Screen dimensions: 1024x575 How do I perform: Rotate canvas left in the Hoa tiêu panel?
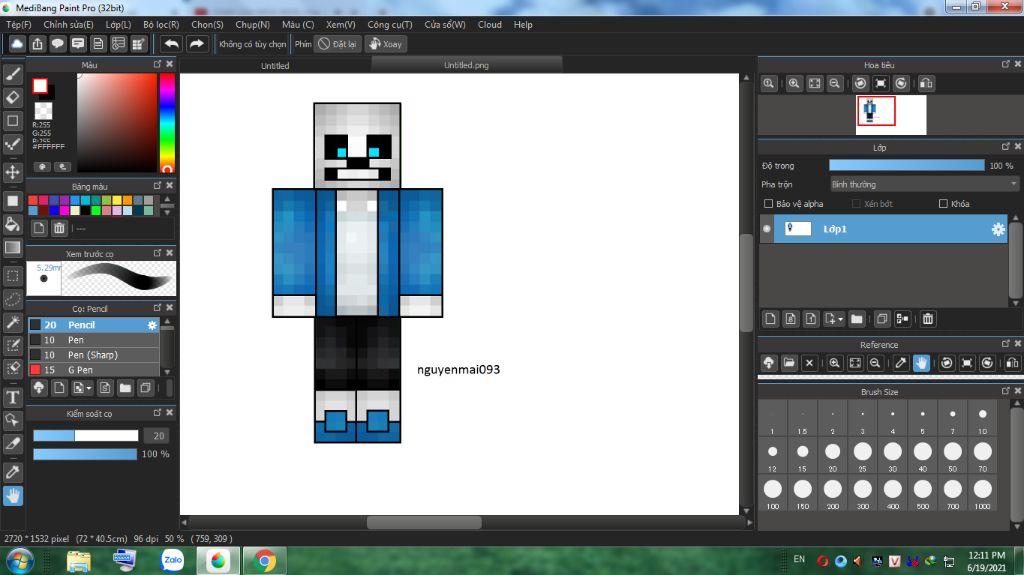pyautogui.click(x=861, y=84)
